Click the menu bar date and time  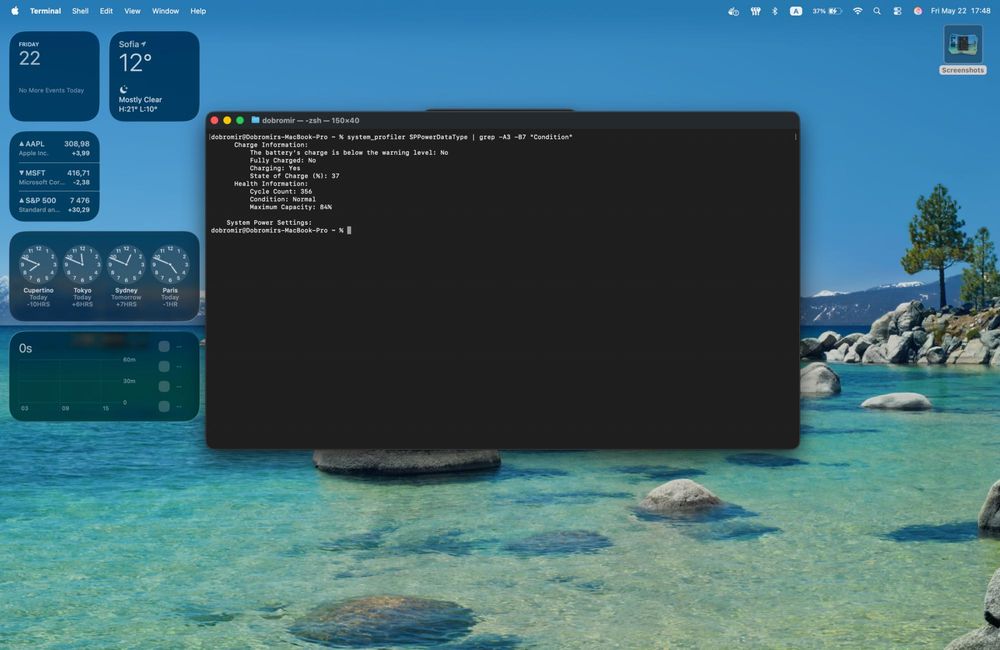tap(960, 11)
